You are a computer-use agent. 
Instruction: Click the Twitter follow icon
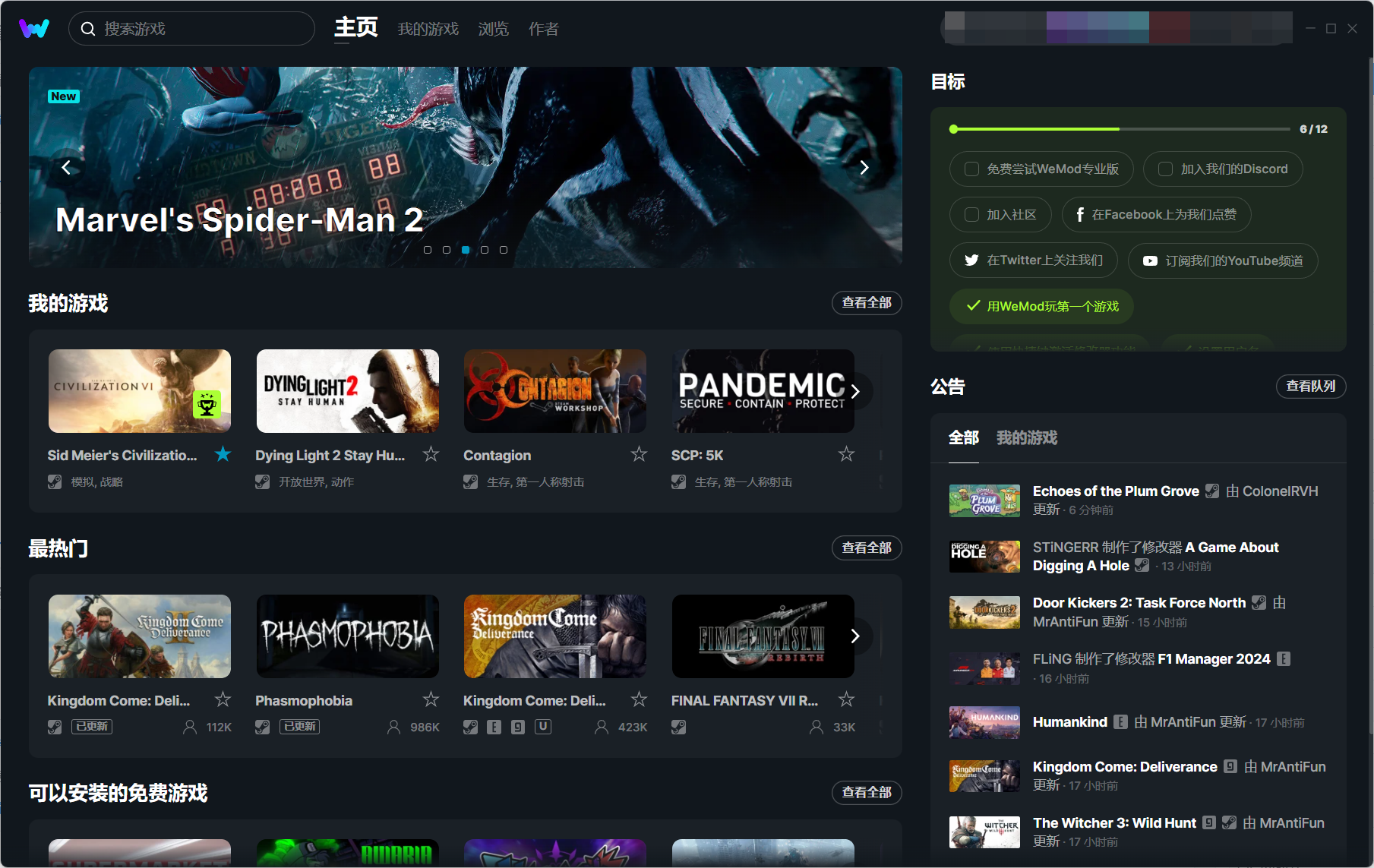pyautogui.click(x=971, y=260)
